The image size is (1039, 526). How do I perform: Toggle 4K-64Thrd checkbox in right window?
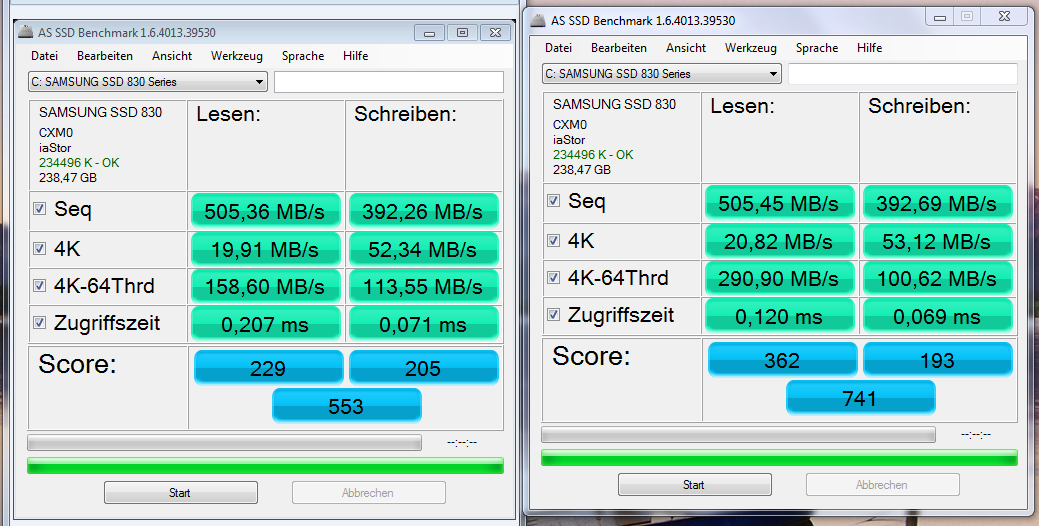(553, 278)
